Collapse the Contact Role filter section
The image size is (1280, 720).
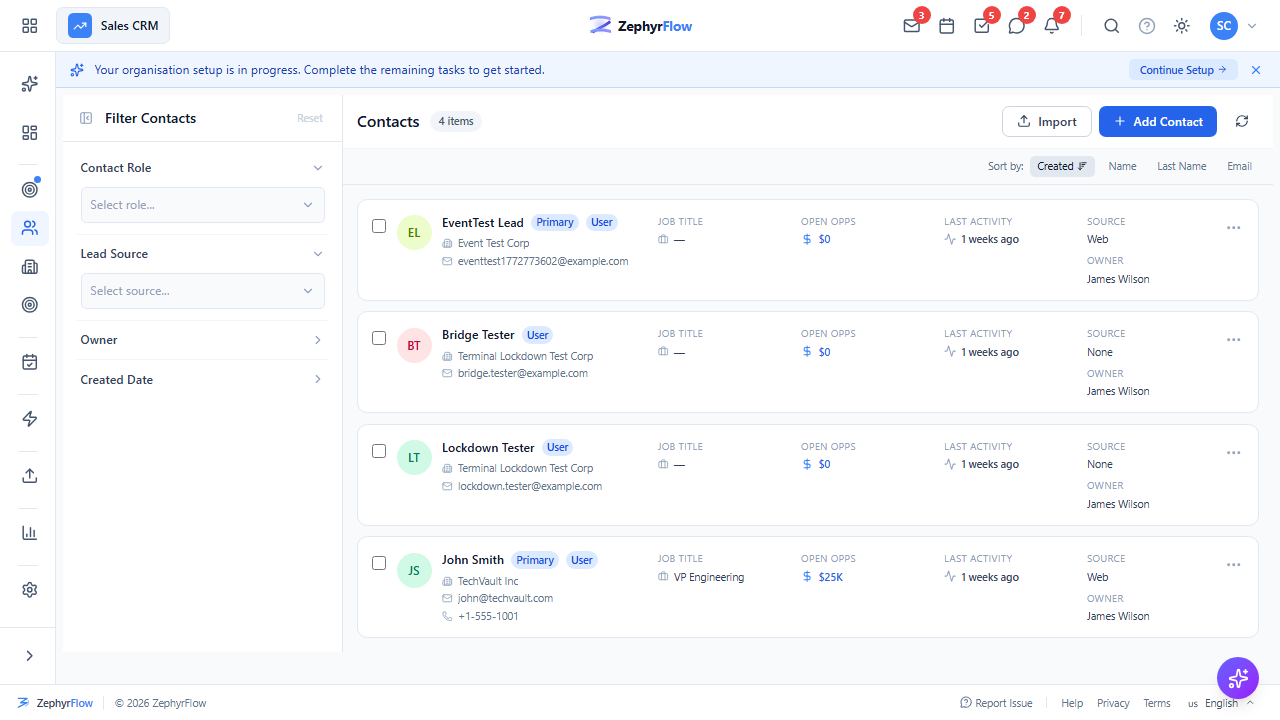coord(202,168)
